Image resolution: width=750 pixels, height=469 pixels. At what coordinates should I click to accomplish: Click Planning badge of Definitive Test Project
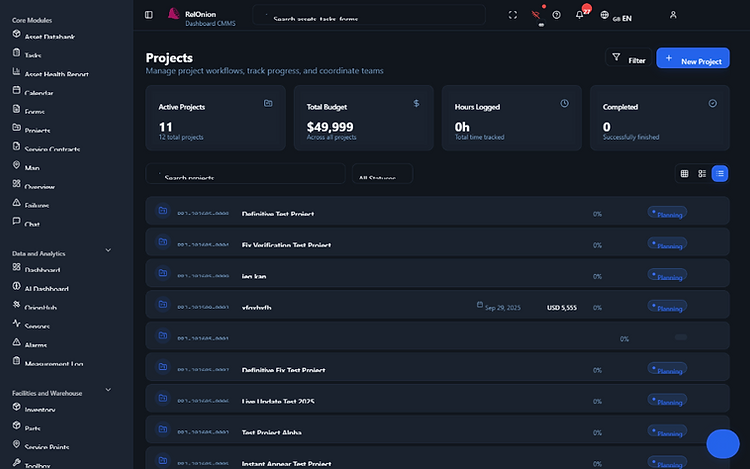click(x=667, y=212)
